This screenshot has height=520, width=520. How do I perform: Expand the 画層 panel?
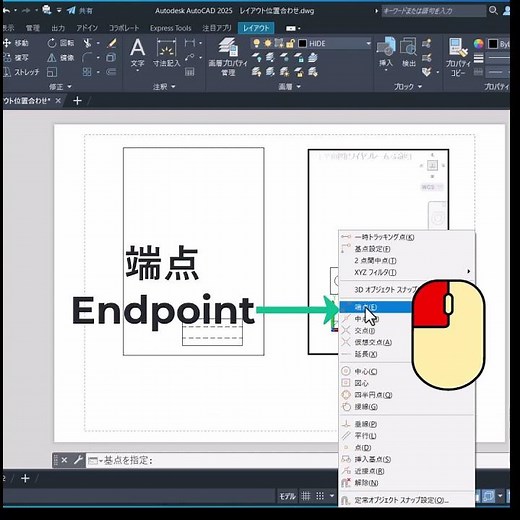coord(289,87)
